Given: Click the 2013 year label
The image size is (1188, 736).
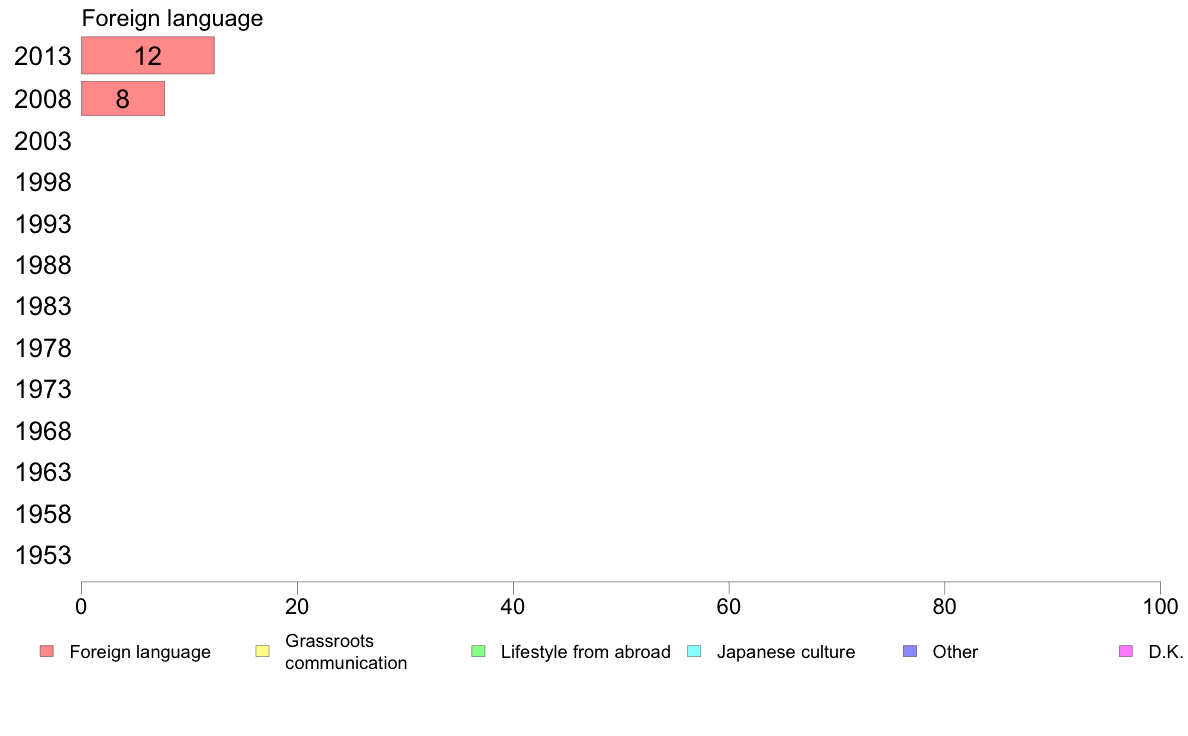Looking at the screenshot, I should pyautogui.click(x=42, y=56).
